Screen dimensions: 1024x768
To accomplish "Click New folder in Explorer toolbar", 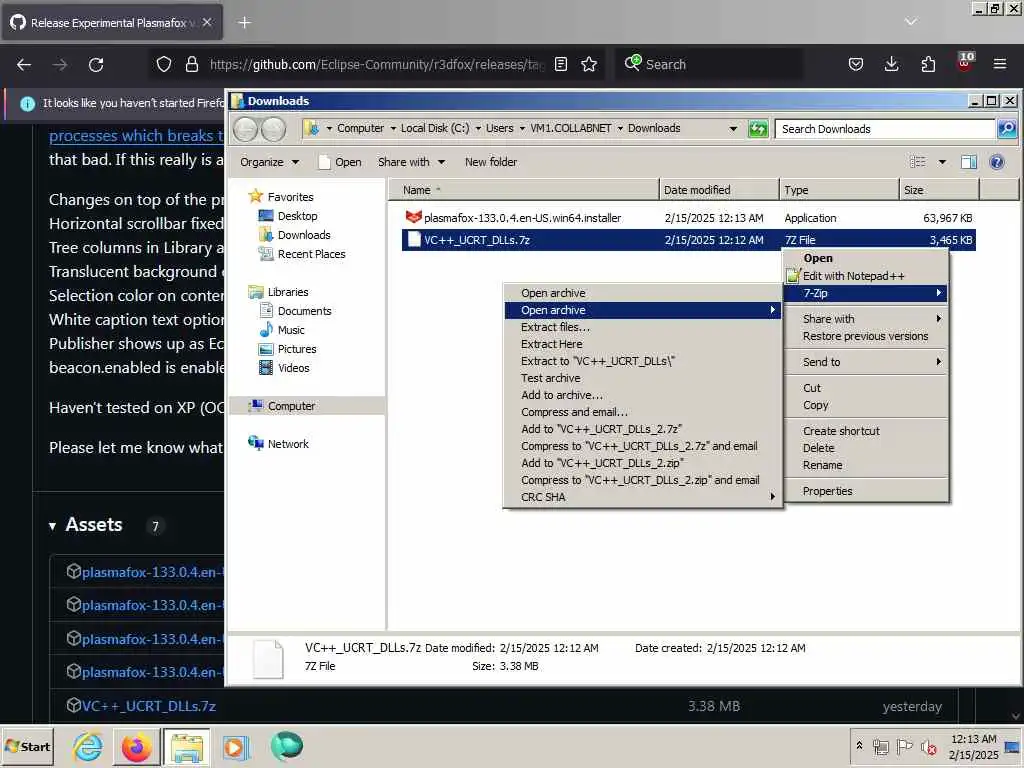I will pyautogui.click(x=490, y=162).
